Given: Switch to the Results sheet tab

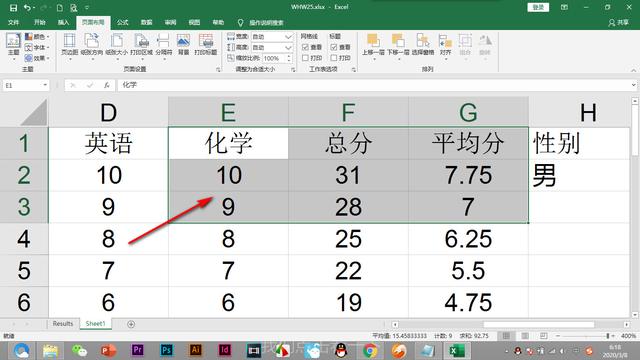Looking at the screenshot, I should click(62, 324).
